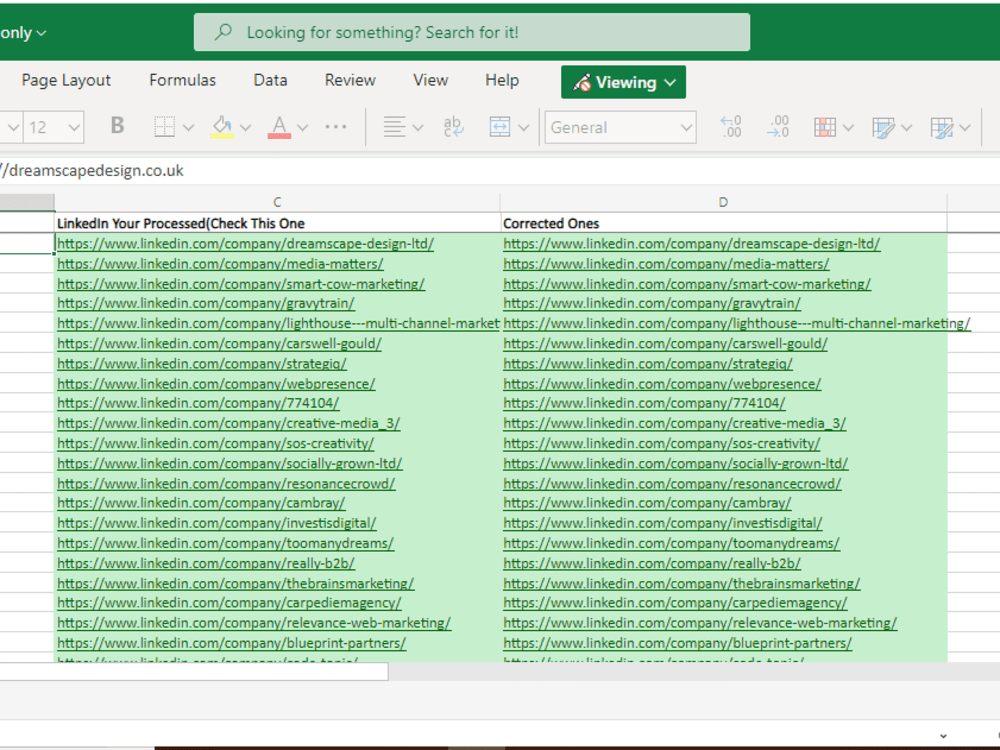
Task: Click the Decrease Decimal icon
Action: (778, 127)
